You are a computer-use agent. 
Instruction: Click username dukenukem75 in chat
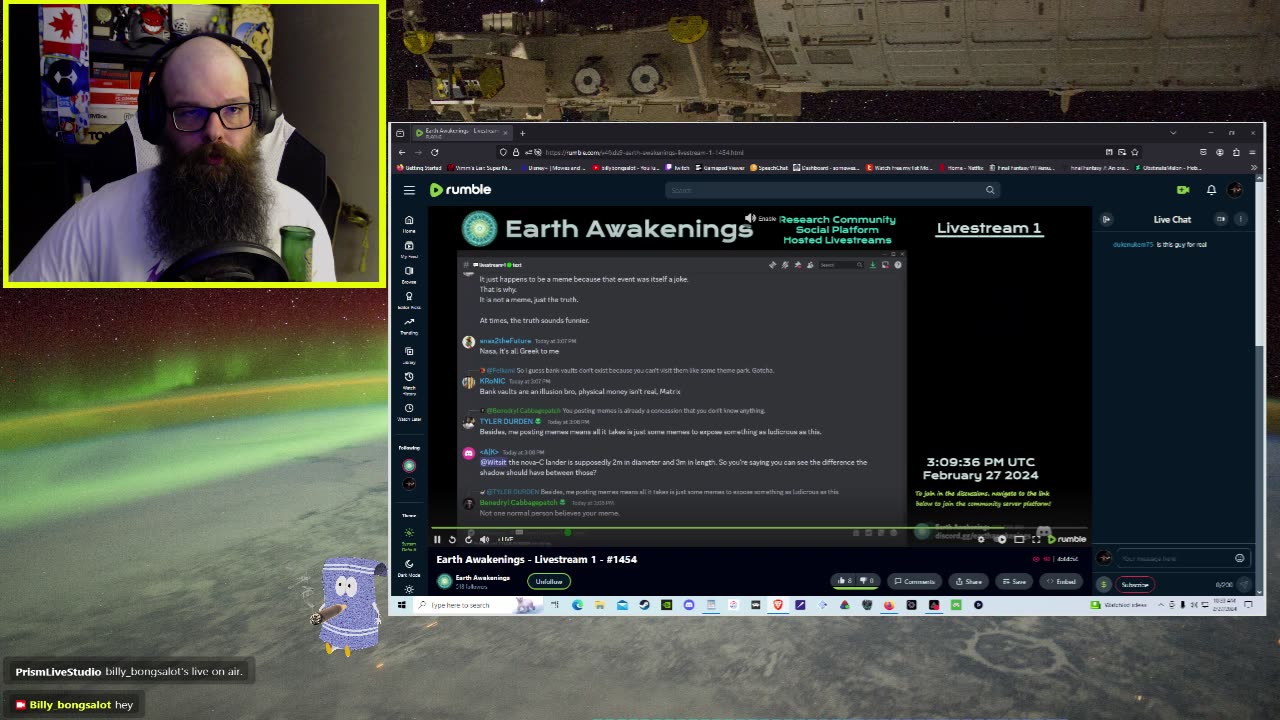click(1133, 245)
